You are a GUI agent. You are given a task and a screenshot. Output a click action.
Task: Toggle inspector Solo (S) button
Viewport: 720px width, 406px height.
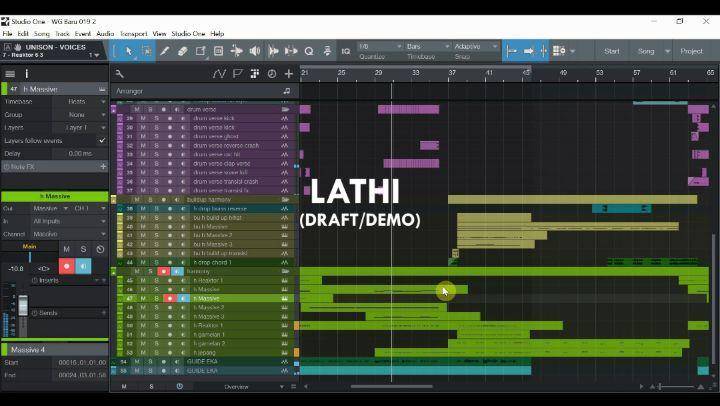point(83,249)
